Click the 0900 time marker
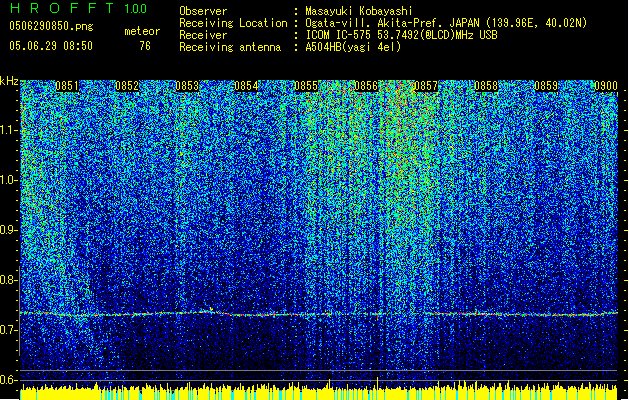Image resolution: width=629 pixels, height=400 pixels. point(606,86)
